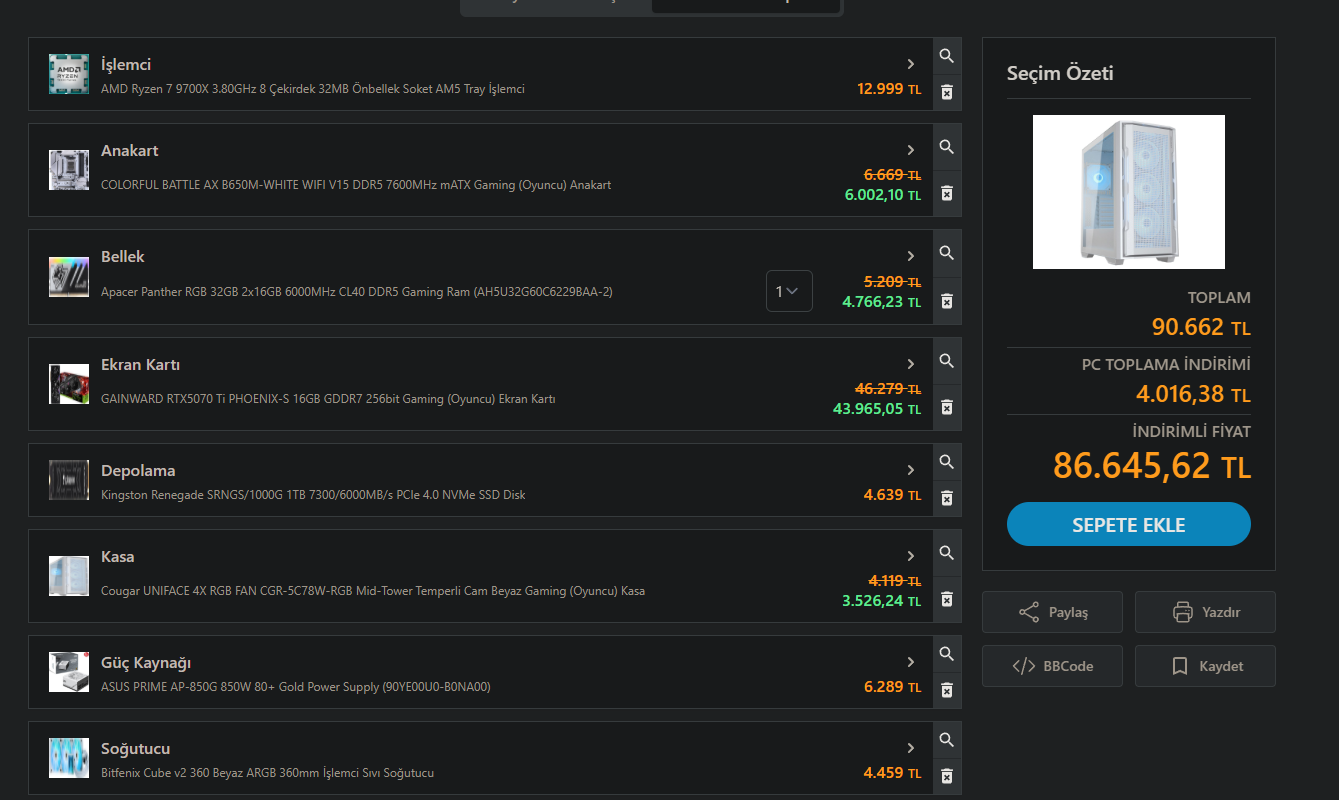The image size is (1339, 800).
Task: Delete the Depolama SSD from the list
Action: coord(946,498)
